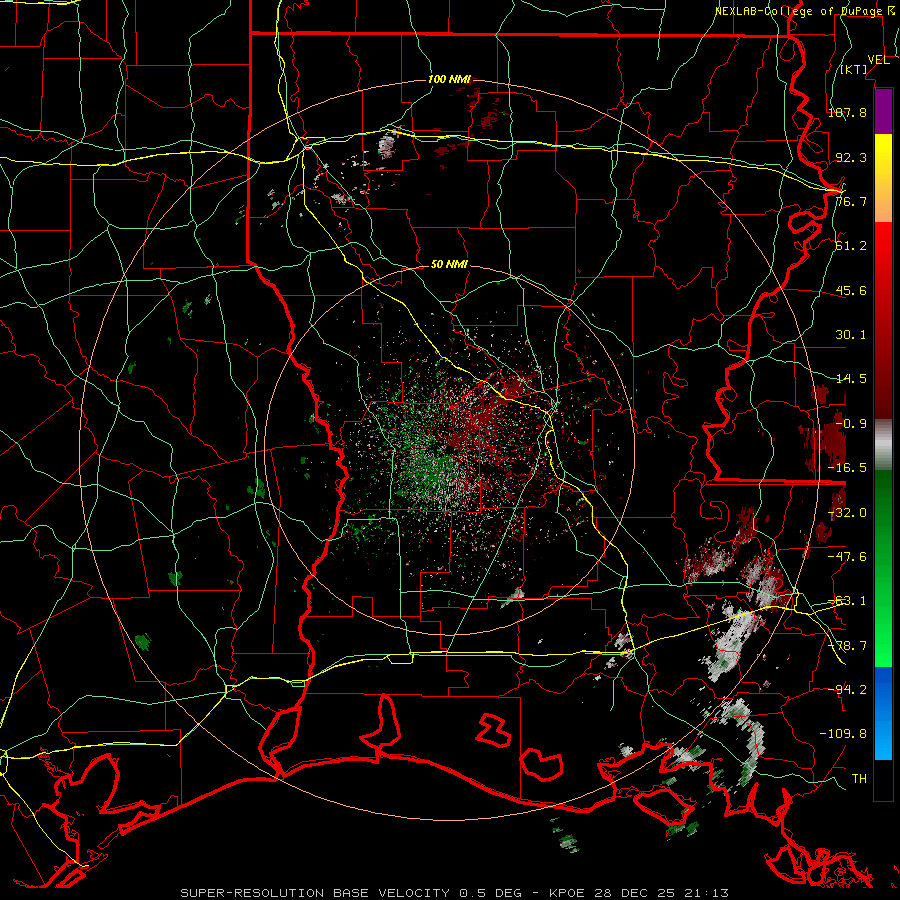Click the purple segment of the color bar

[883, 111]
